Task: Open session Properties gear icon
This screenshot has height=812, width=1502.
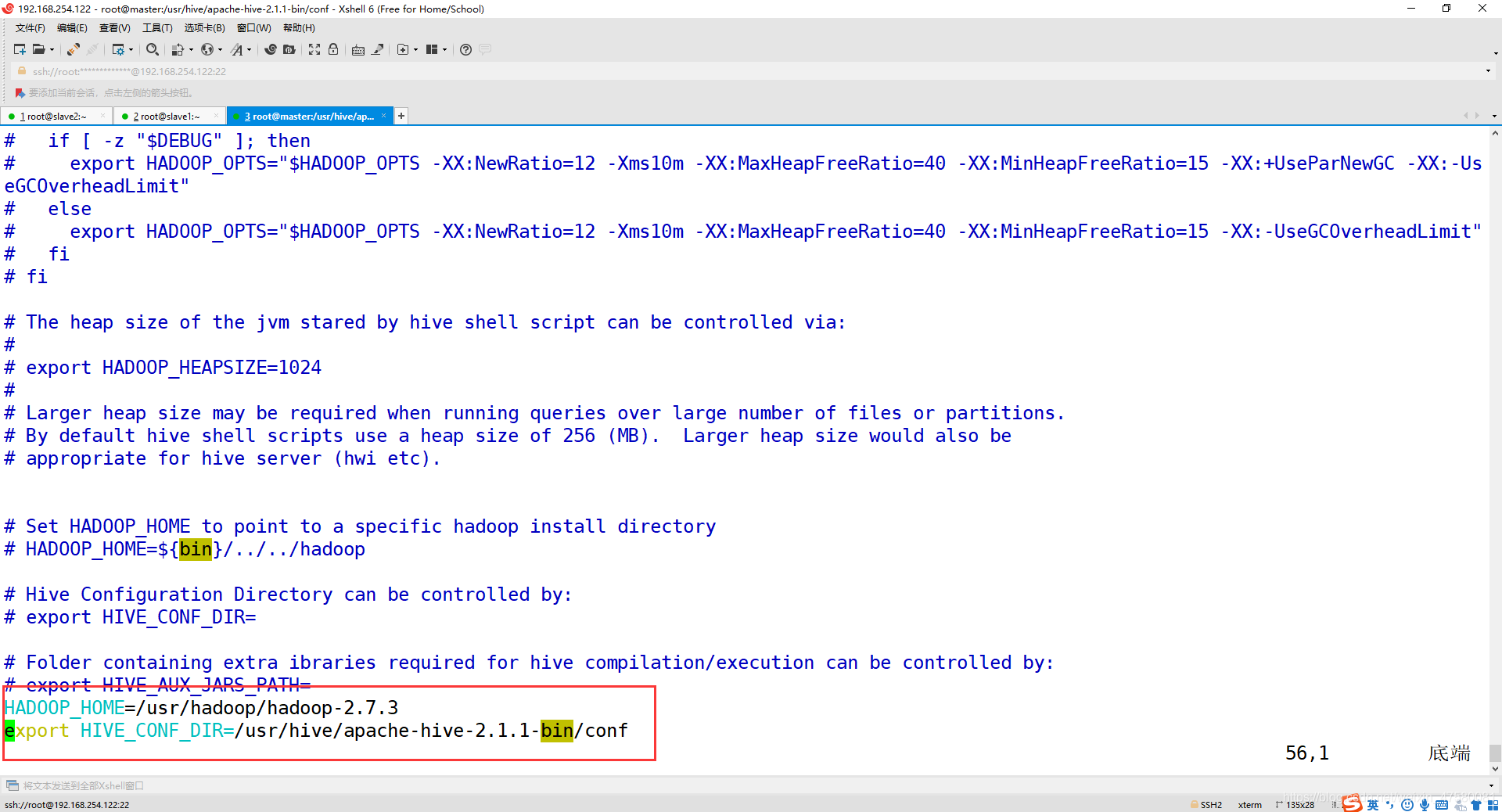Action: pos(118,49)
